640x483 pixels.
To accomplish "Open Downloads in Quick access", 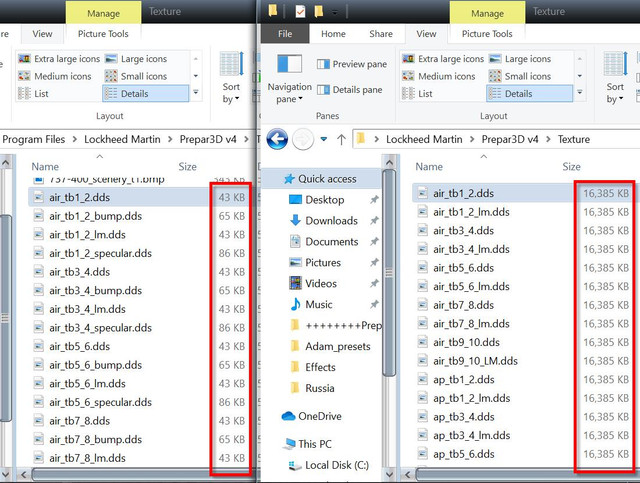I will coord(331,220).
